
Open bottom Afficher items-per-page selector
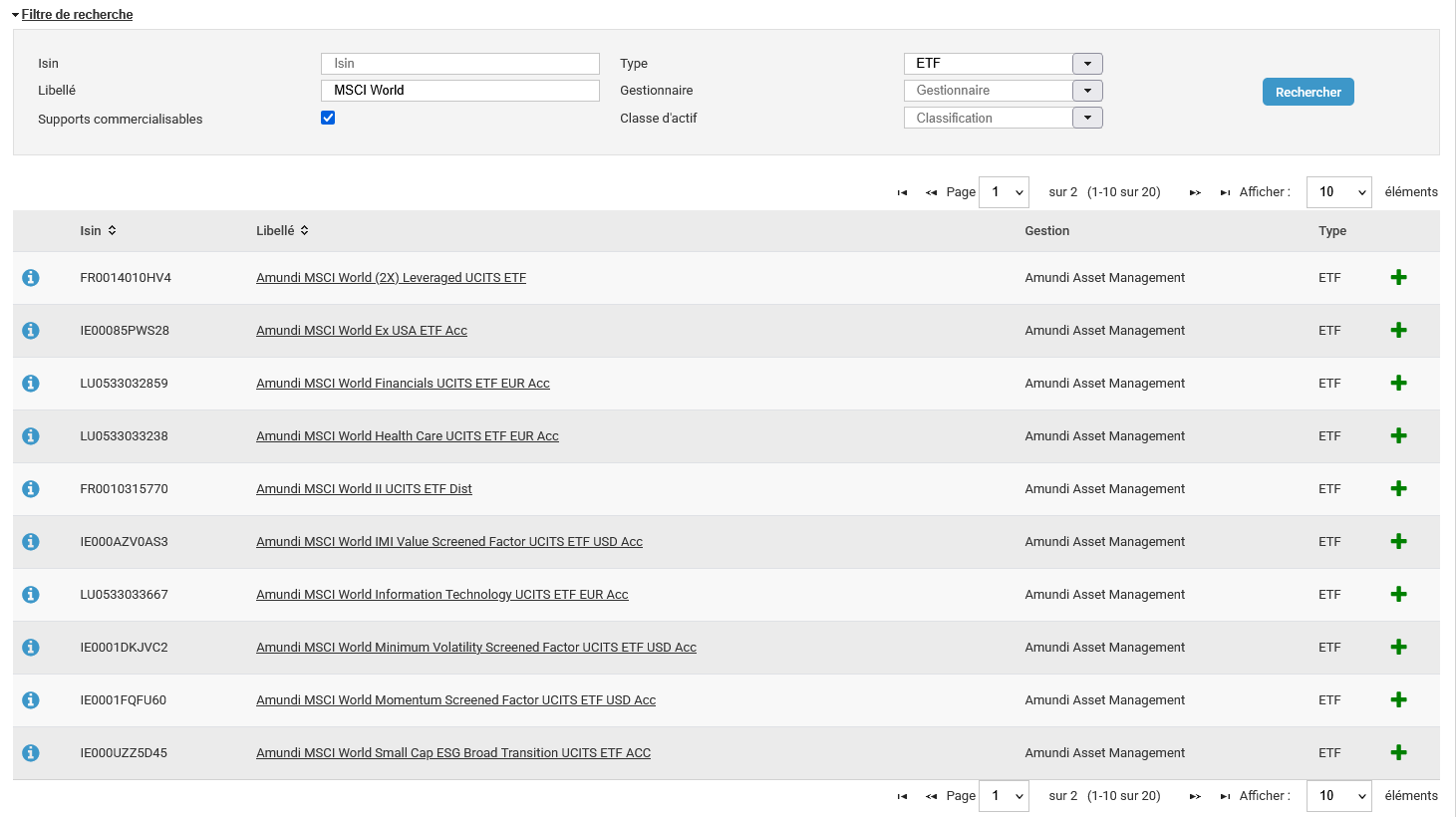[x=1338, y=796]
